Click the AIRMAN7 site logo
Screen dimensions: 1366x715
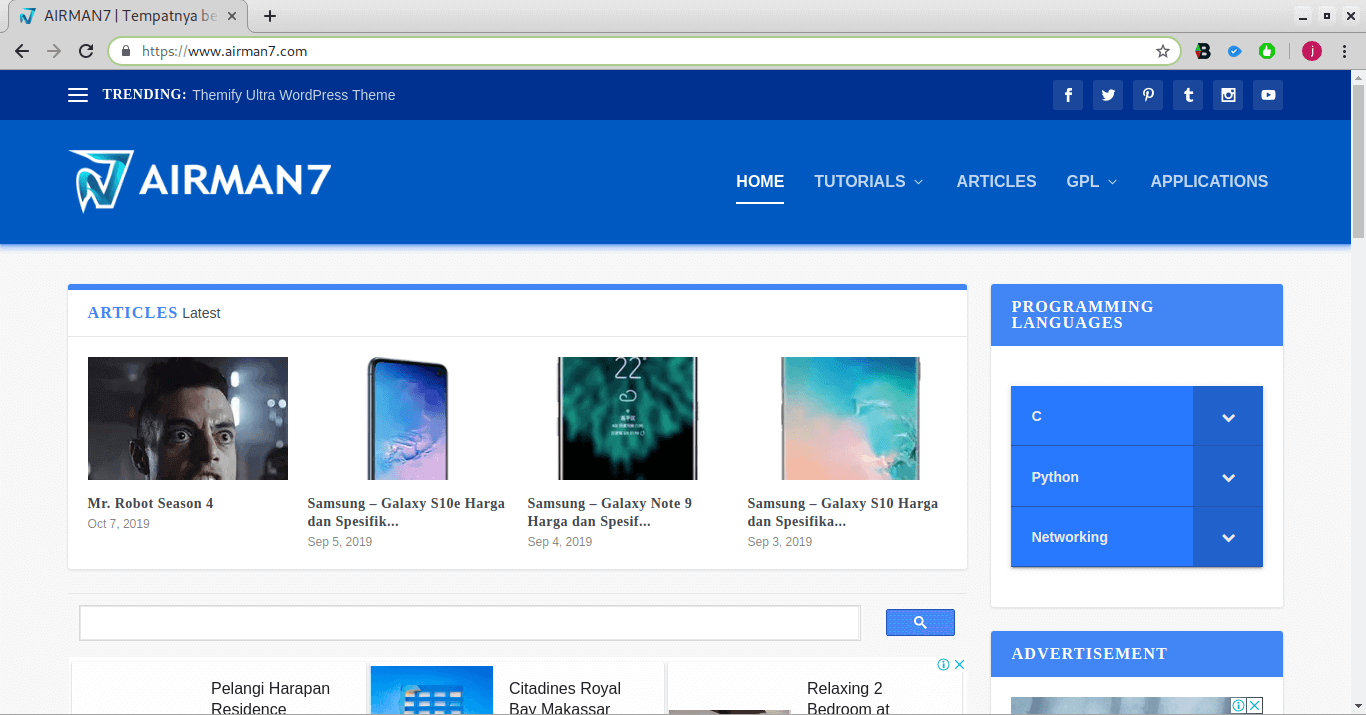(x=199, y=181)
